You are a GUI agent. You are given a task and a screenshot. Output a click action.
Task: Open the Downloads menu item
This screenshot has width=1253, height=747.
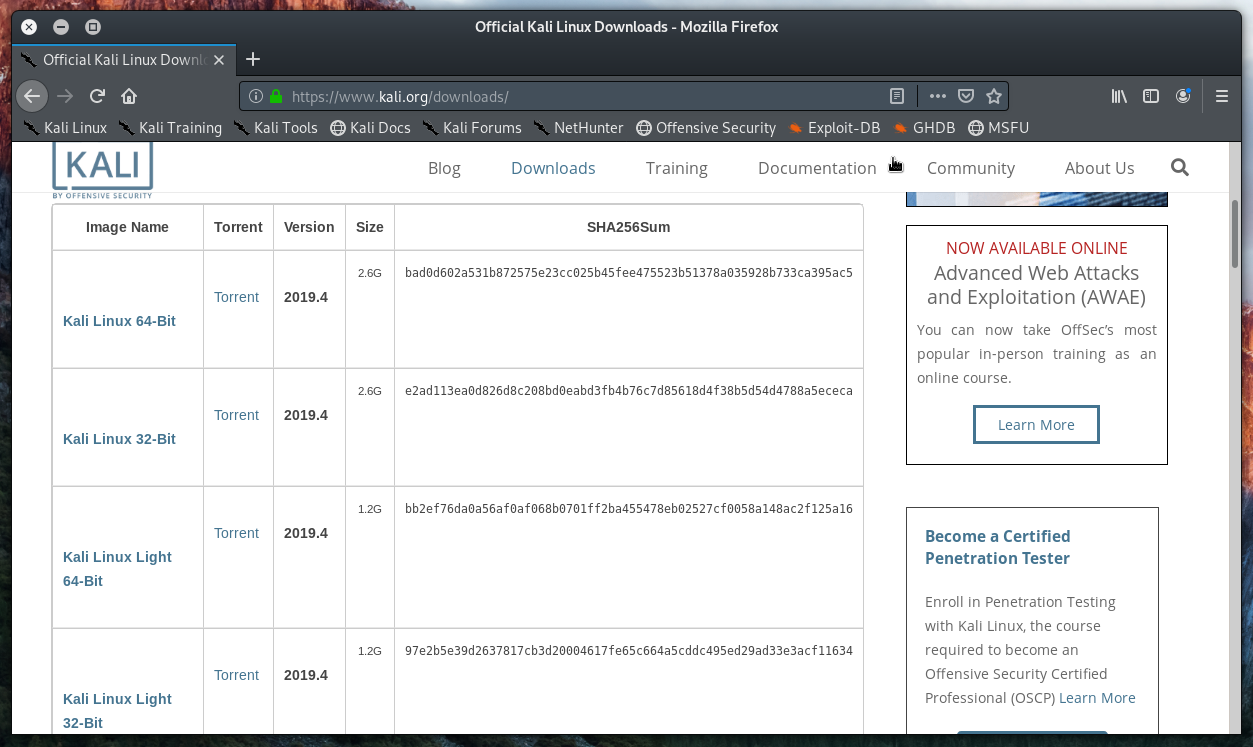pos(553,168)
